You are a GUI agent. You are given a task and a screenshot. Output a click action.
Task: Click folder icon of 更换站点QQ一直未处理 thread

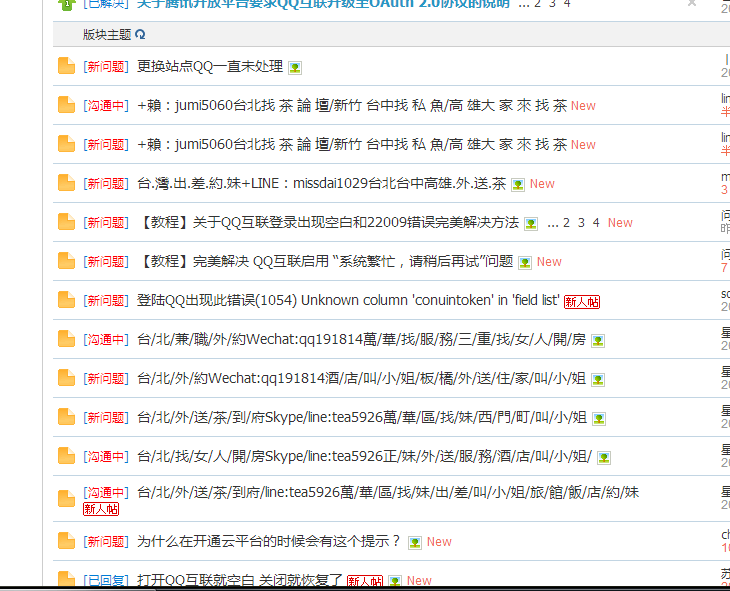(66, 66)
